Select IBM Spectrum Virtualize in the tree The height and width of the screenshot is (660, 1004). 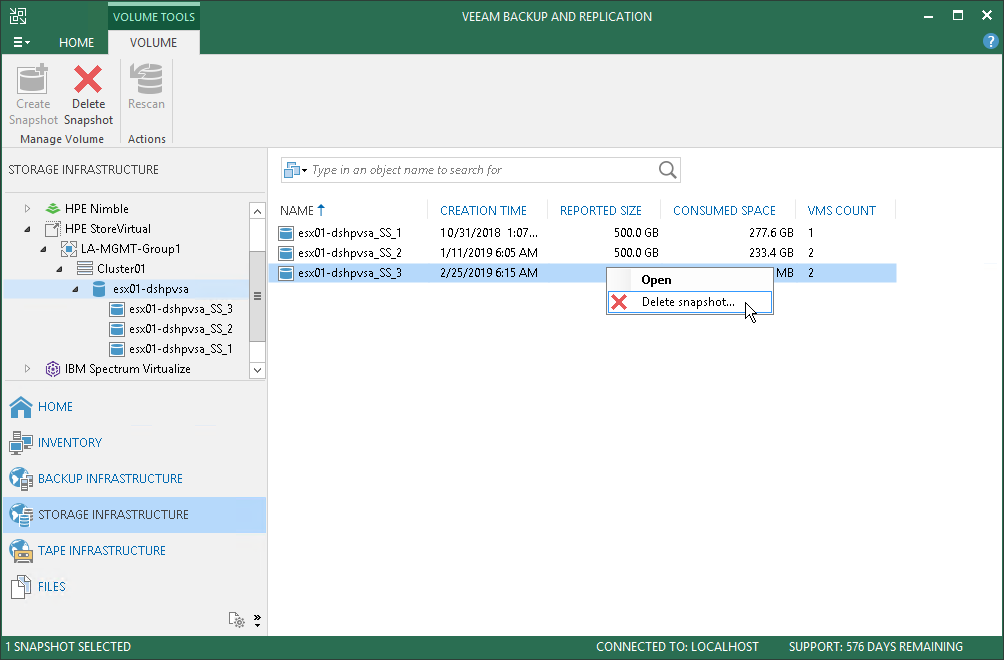click(x=127, y=369)
